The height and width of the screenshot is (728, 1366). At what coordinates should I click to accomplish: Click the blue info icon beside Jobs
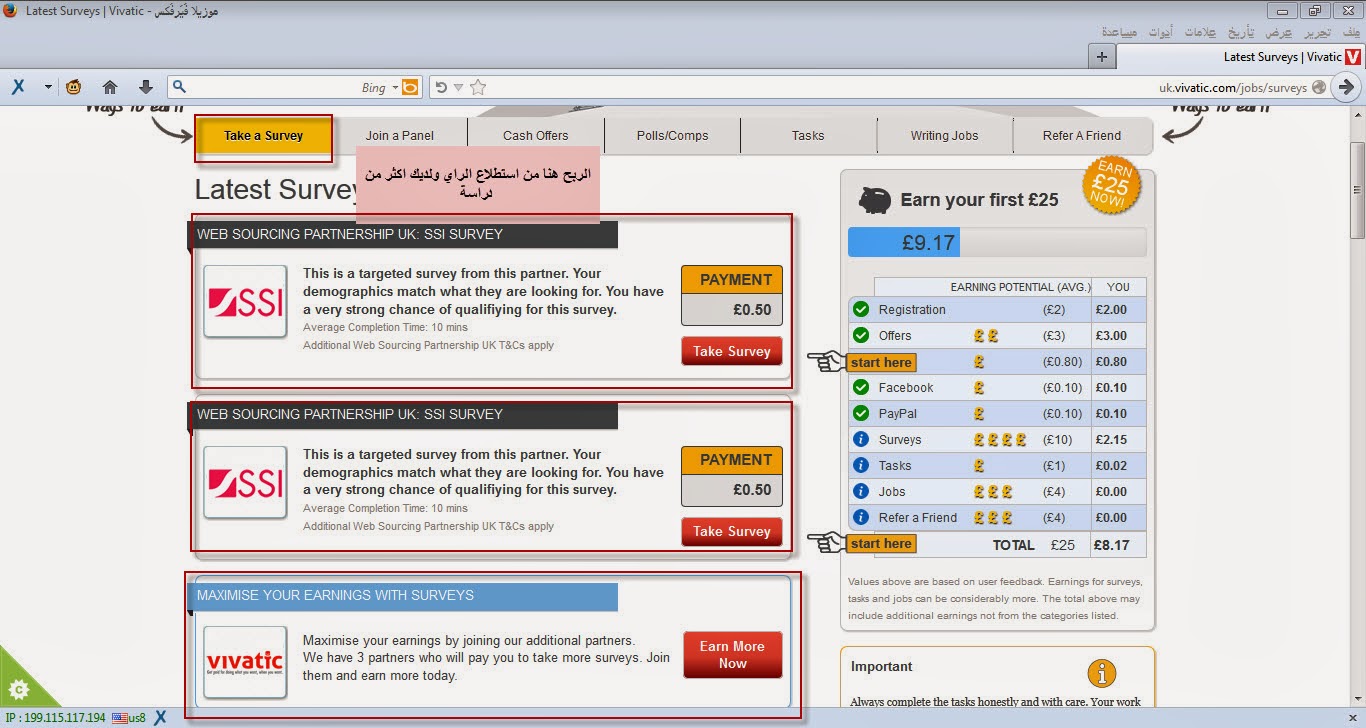[x=860, y=492]
